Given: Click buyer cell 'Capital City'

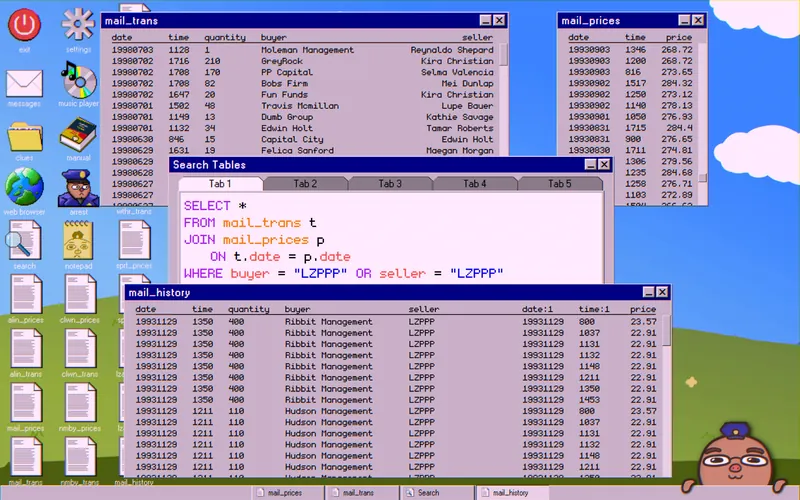Looking at the screenshot, I should pos(292,140).
